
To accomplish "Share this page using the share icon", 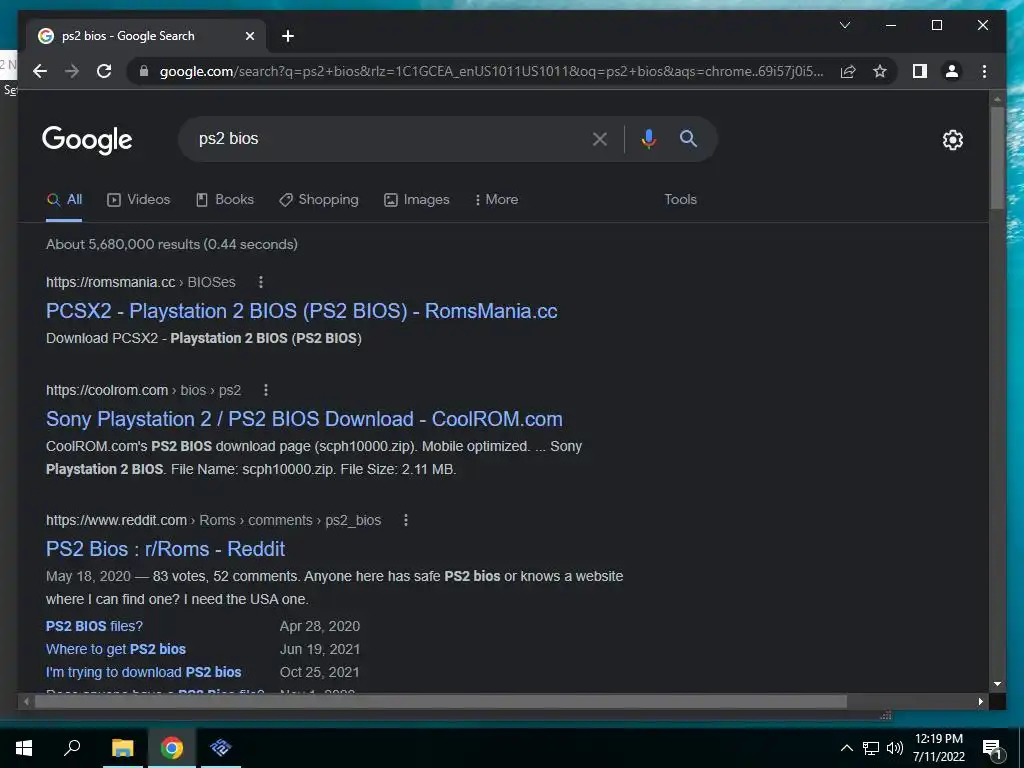I will coord(848,71).
